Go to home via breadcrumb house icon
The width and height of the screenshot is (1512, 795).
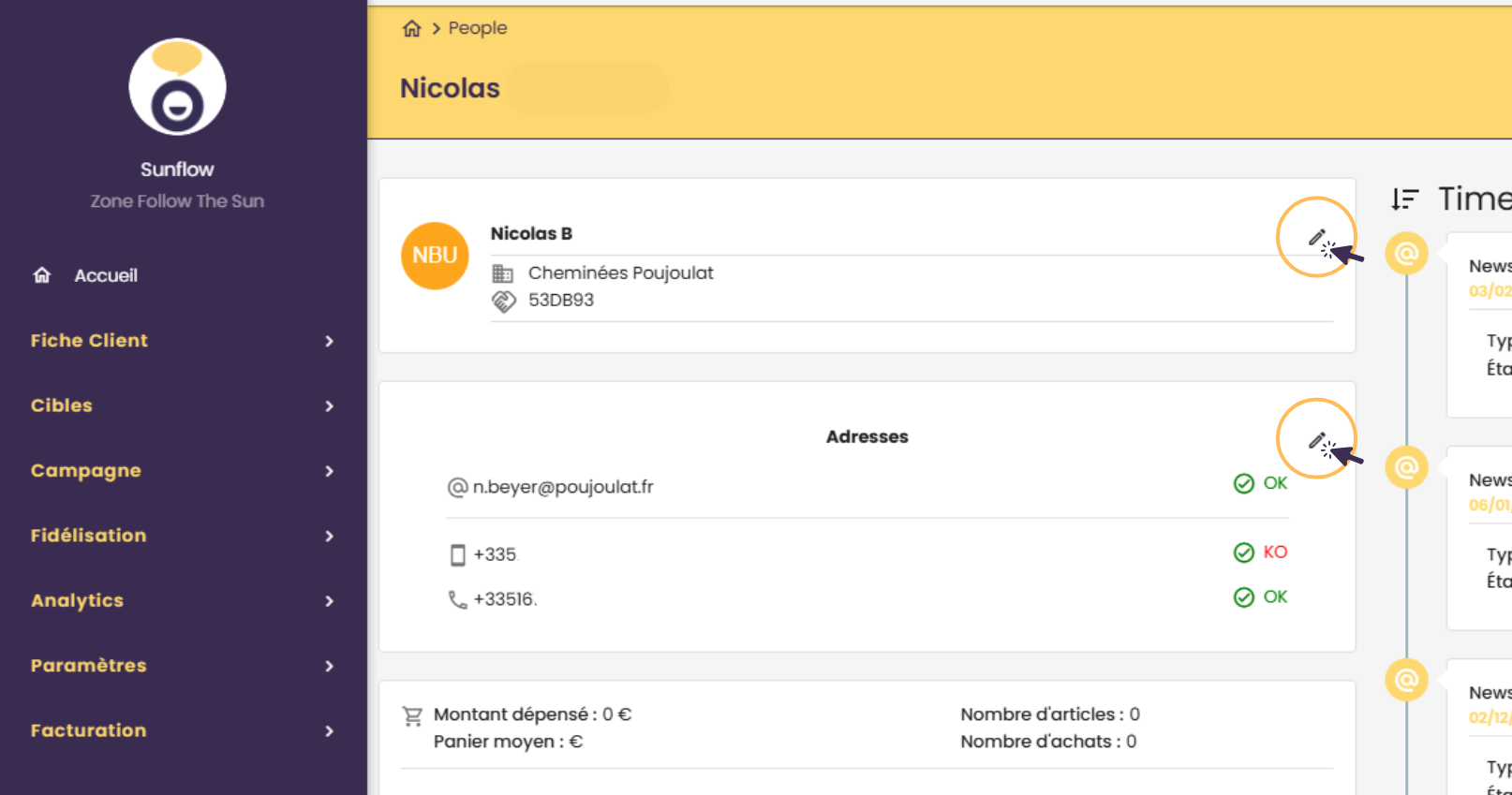point(411,28)
